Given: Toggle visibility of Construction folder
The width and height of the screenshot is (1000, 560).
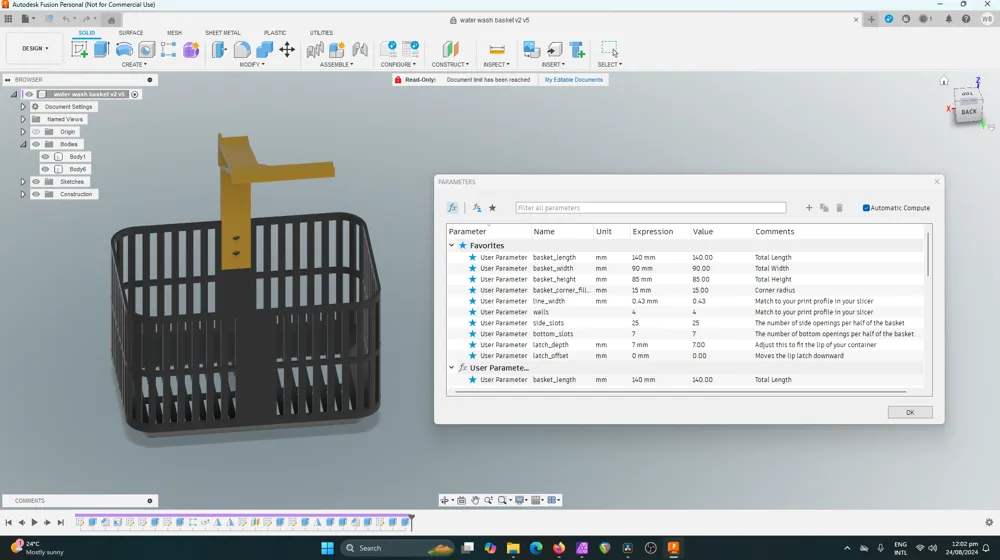Looking at the screenshot, I should pos(36,194).
